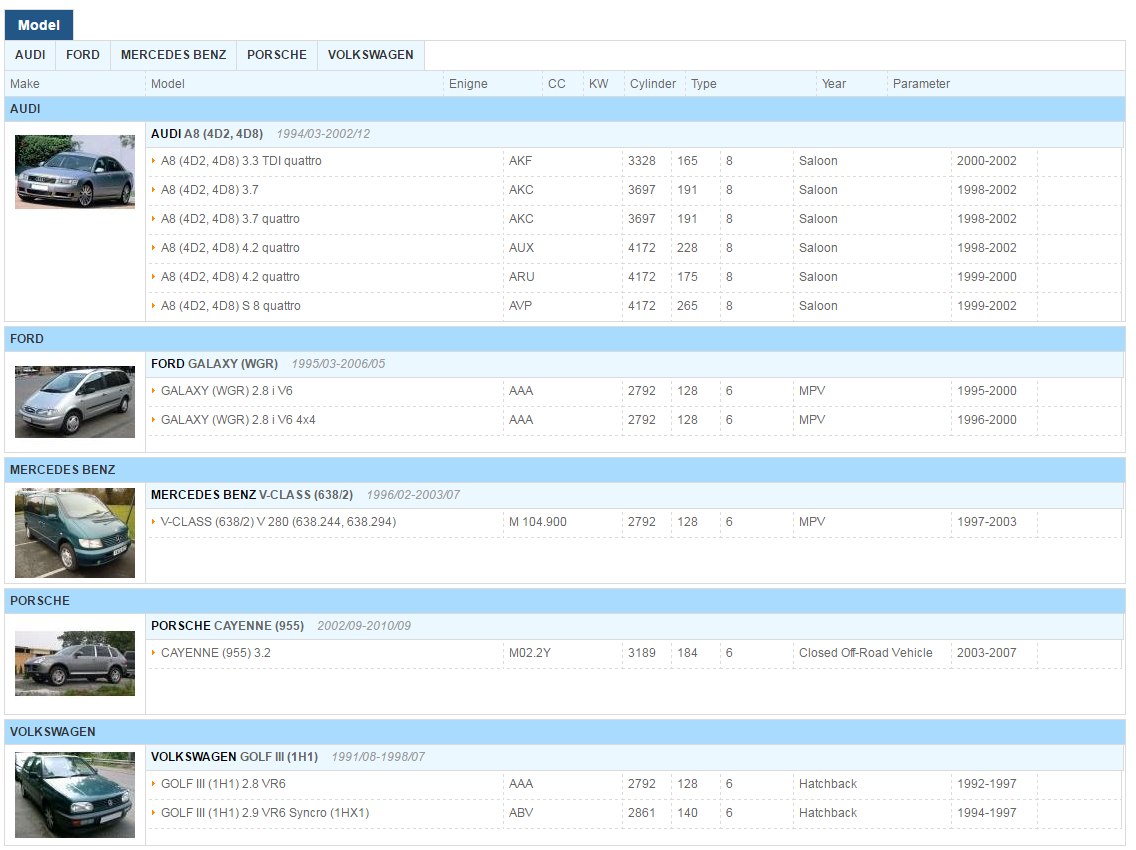Click the 1994/03-2002/12 date range
1136x850 pixels.
(323, 134)
